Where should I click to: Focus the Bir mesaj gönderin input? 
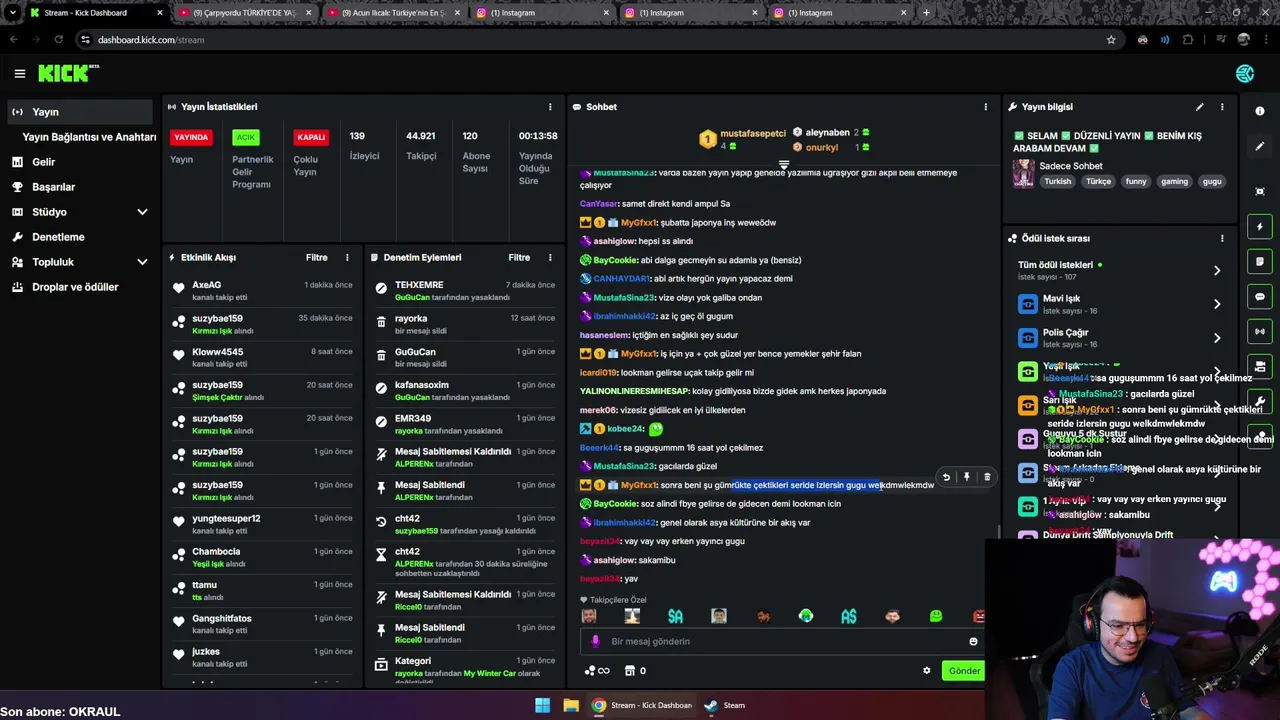tap(780, 641)
